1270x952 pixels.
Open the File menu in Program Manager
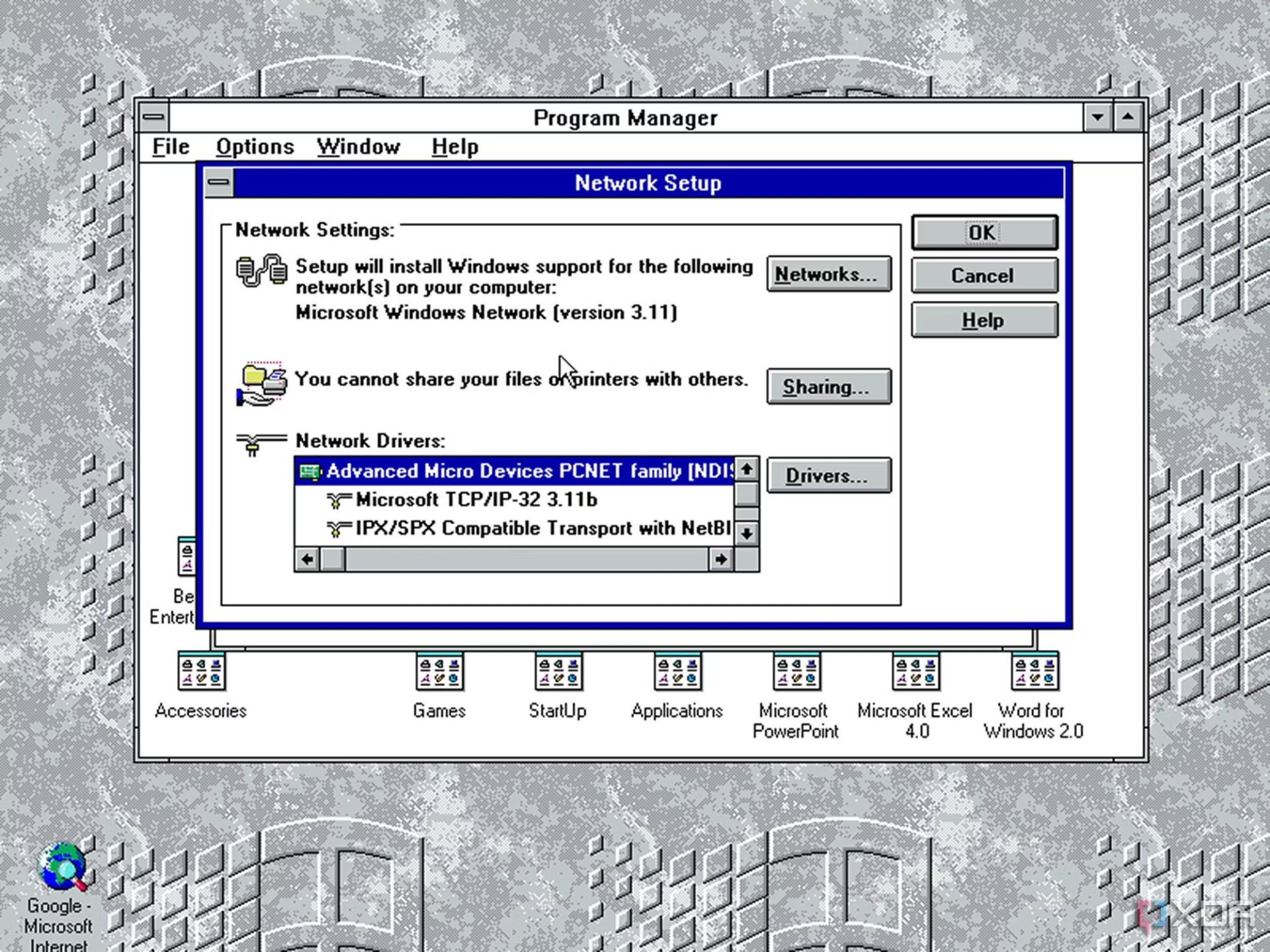tap(171, 146)
